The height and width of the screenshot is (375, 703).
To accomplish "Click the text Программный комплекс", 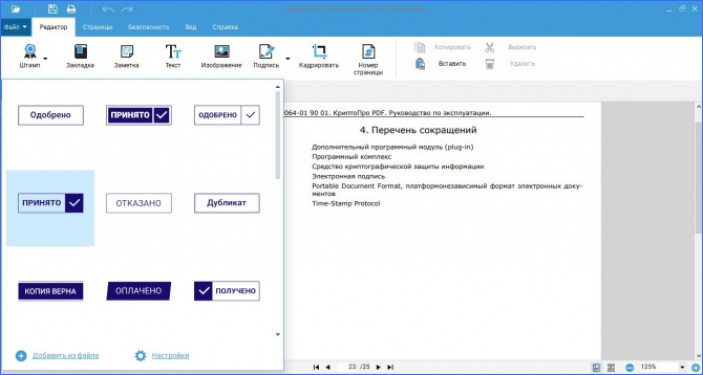I will coord(352,157).
